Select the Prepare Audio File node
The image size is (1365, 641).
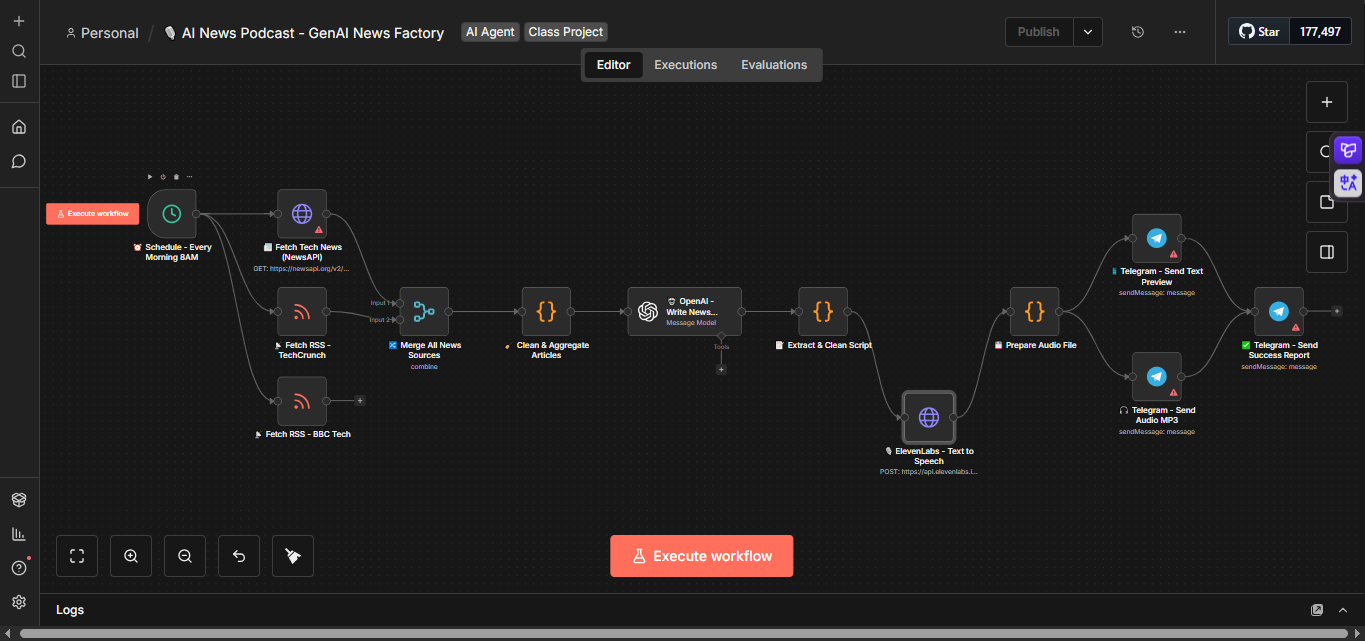[x=1035, y=312]
